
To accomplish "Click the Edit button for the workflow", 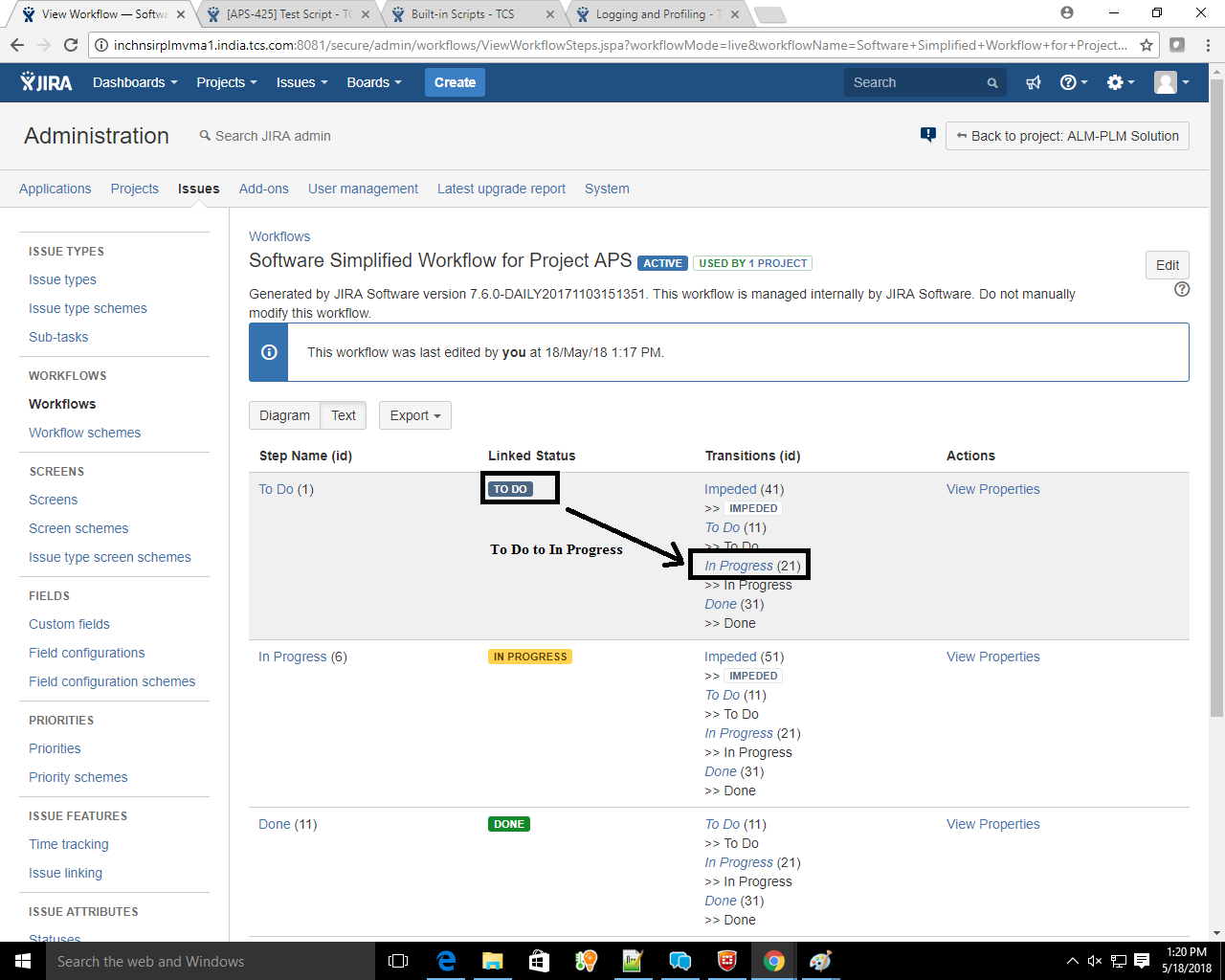I will pos(1167,265).
